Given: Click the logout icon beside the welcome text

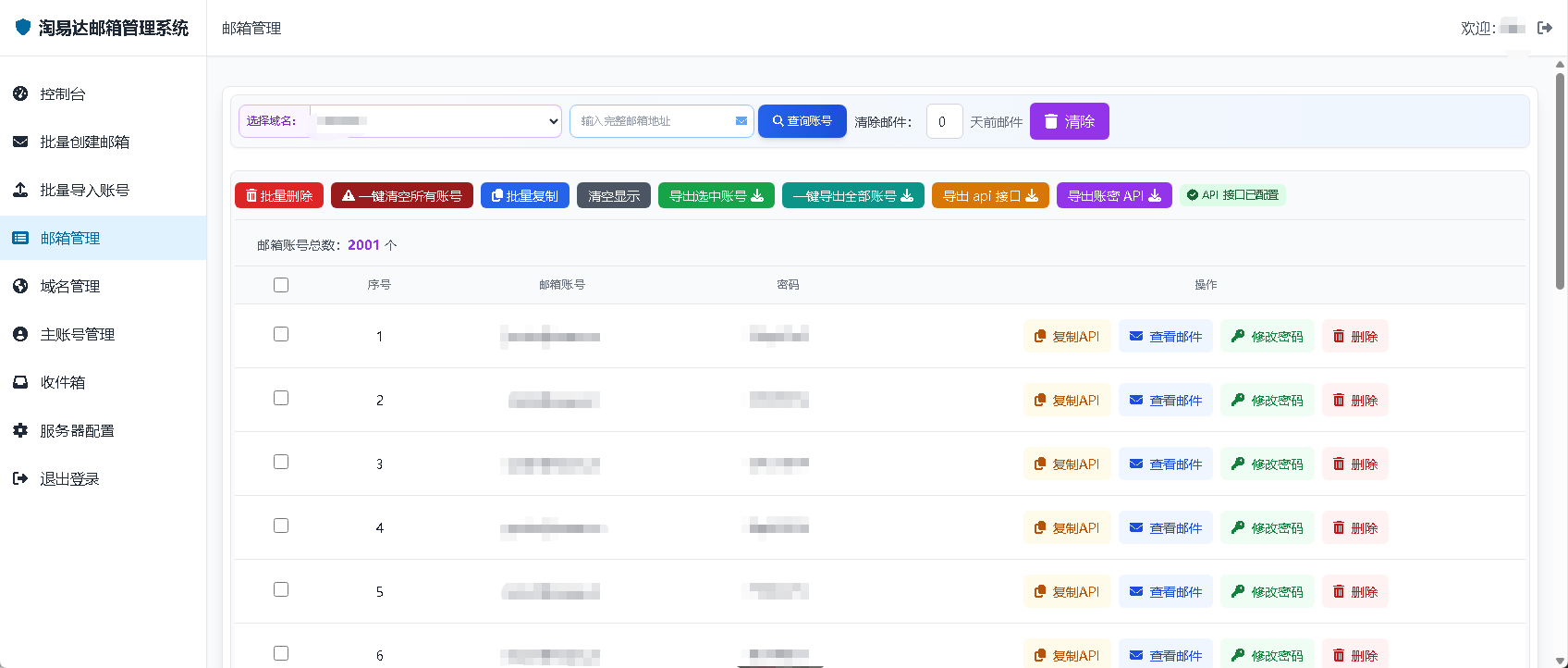Looking at the screenshot, I should (x=1544, y=28).
